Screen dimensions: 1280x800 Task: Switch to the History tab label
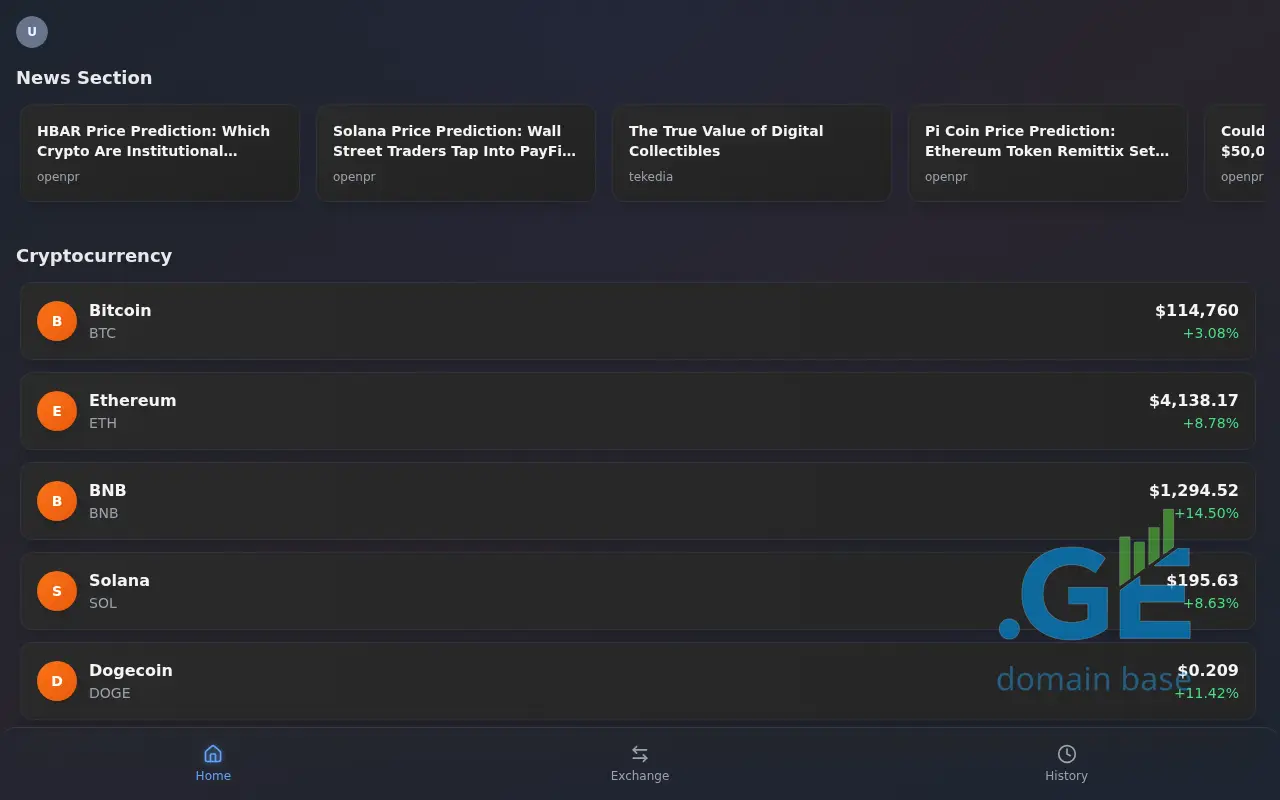[1066, 776]
